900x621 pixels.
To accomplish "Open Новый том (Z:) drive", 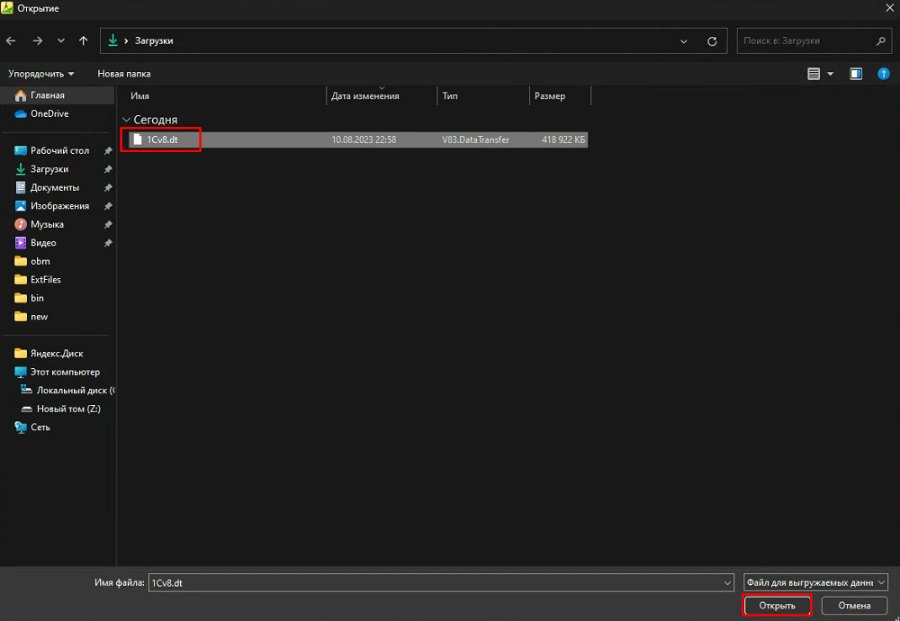I will [68, 409].
